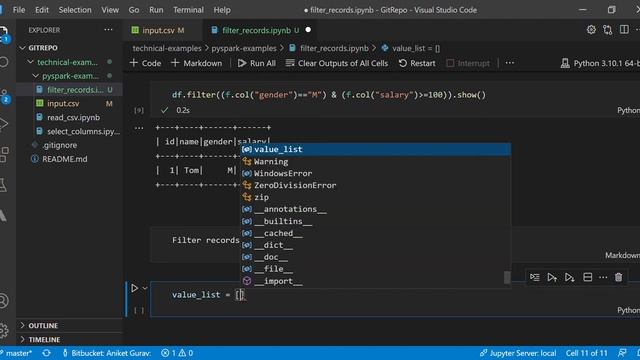Split the editor to the right
The image size is (640, 360).
pos(624,30)
